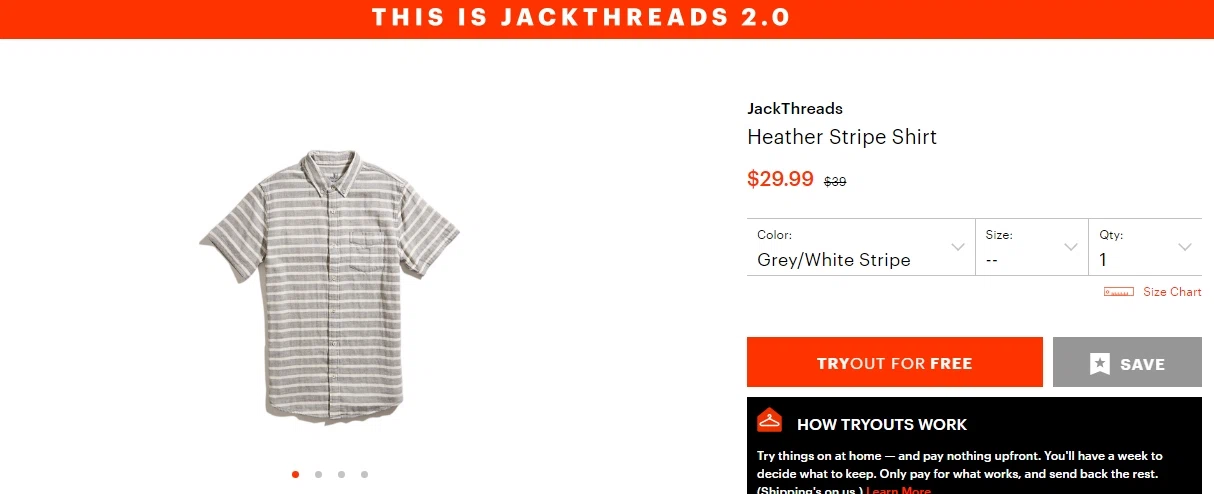Click TRYOUT FOR FREE button

tap(895, 362)
